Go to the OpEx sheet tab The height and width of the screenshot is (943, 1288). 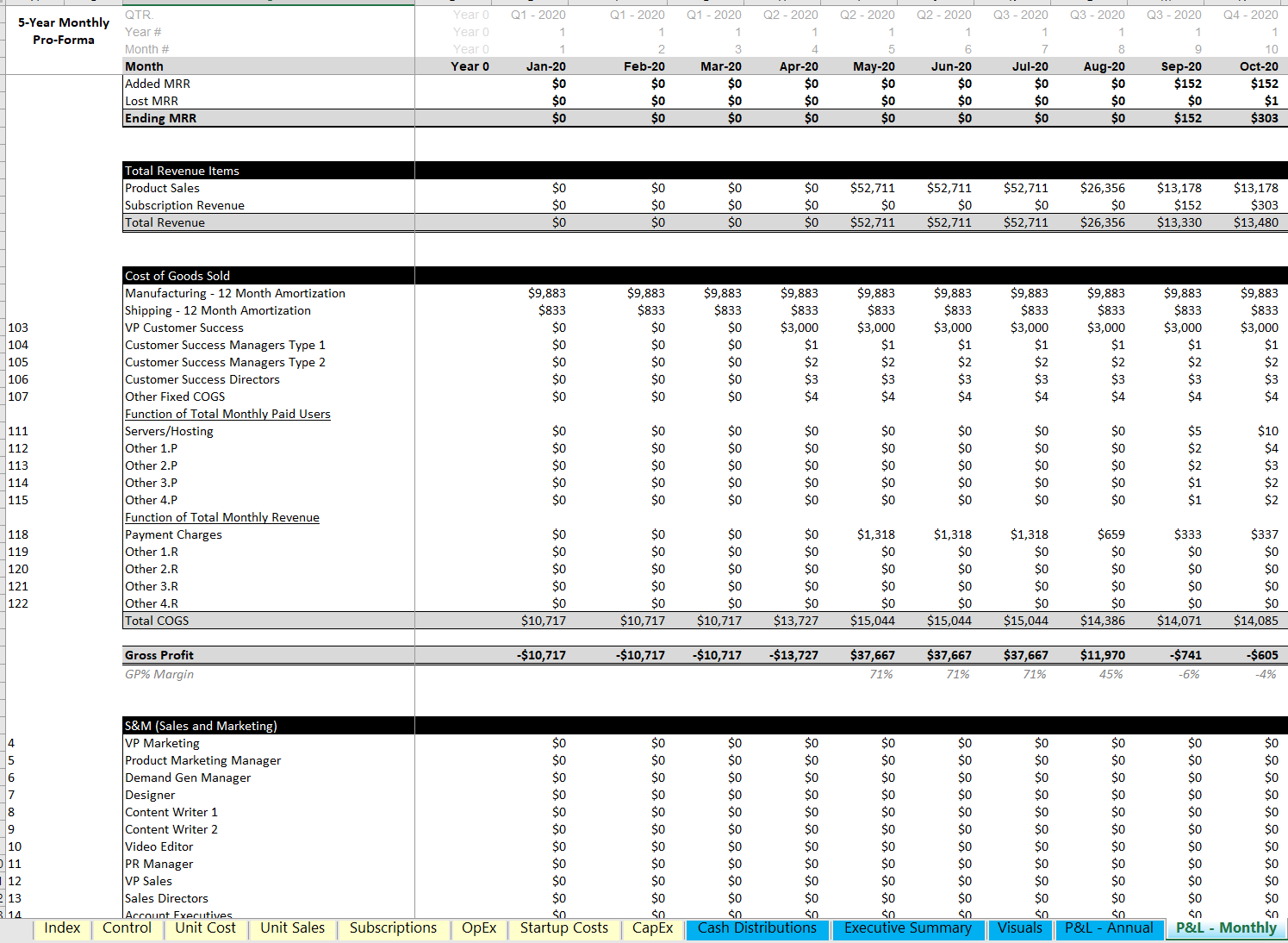click(479, 928)
